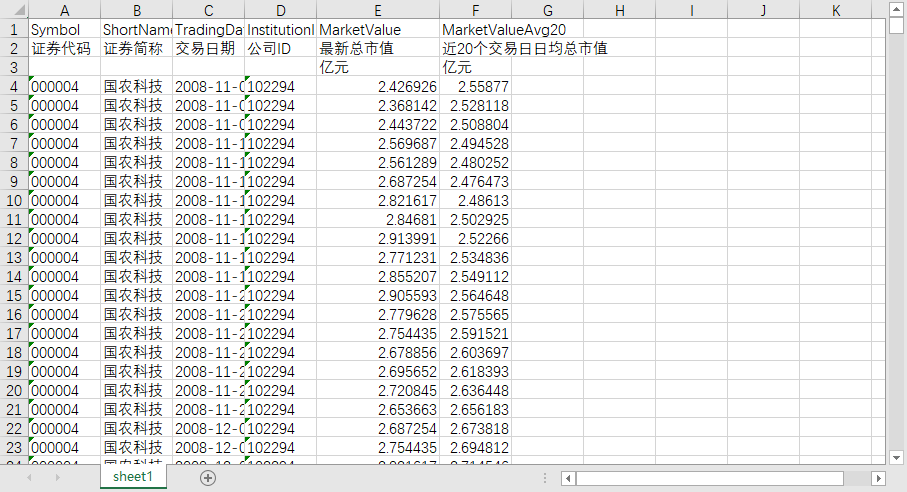Click cell with value 2.575565

[475, 315]
